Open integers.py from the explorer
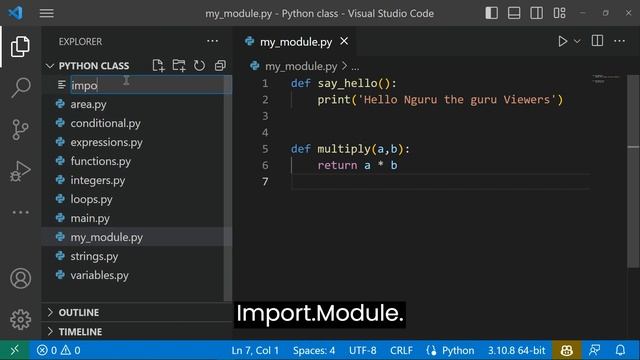This screenshot has width=640, height=360. 98,180
